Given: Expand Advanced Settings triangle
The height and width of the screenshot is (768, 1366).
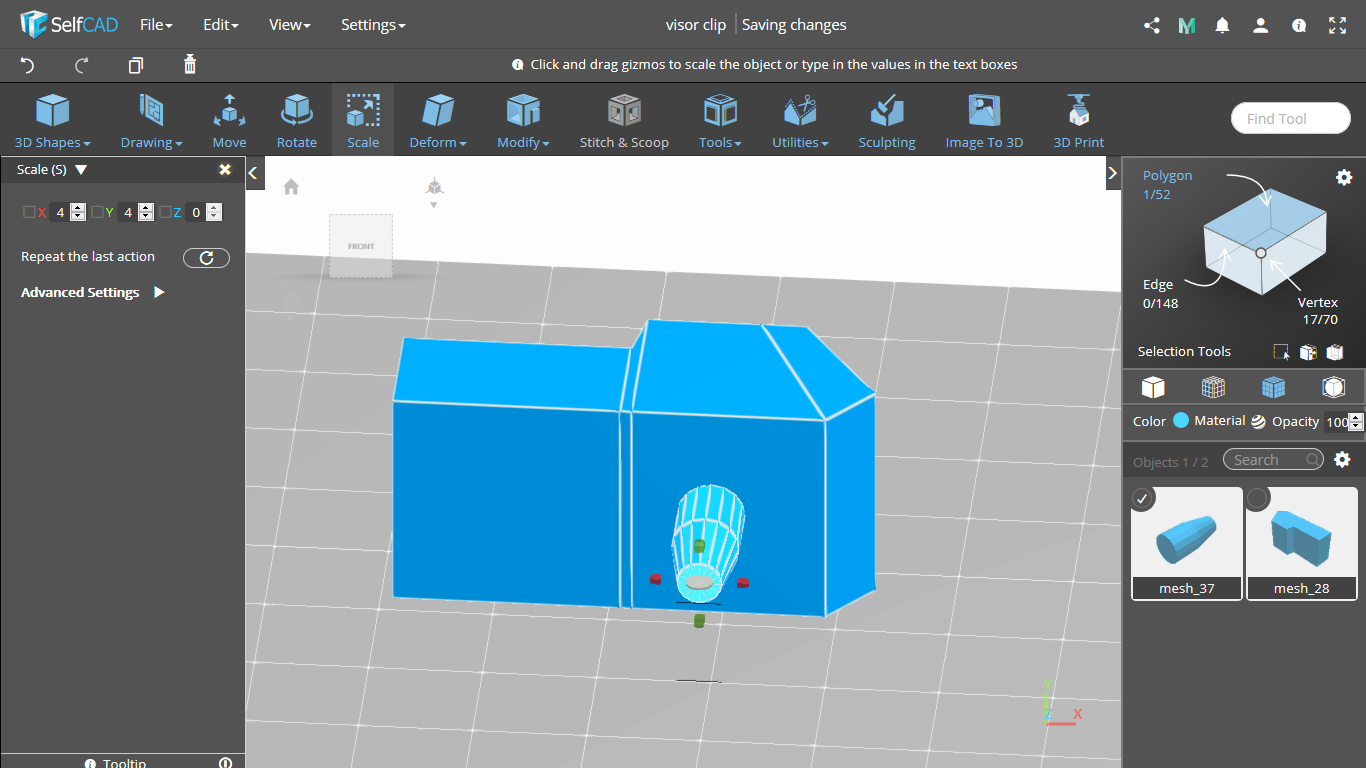Looking at the screenshot, I should pos(159,293).
